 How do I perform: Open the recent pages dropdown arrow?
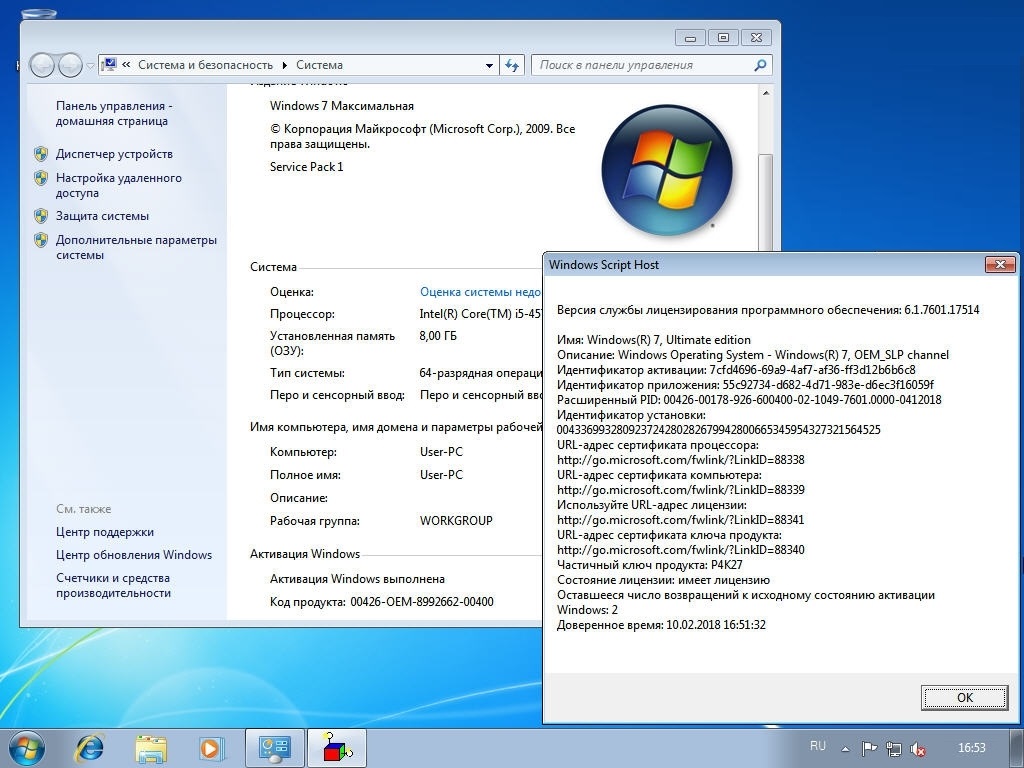pos(90,66)
